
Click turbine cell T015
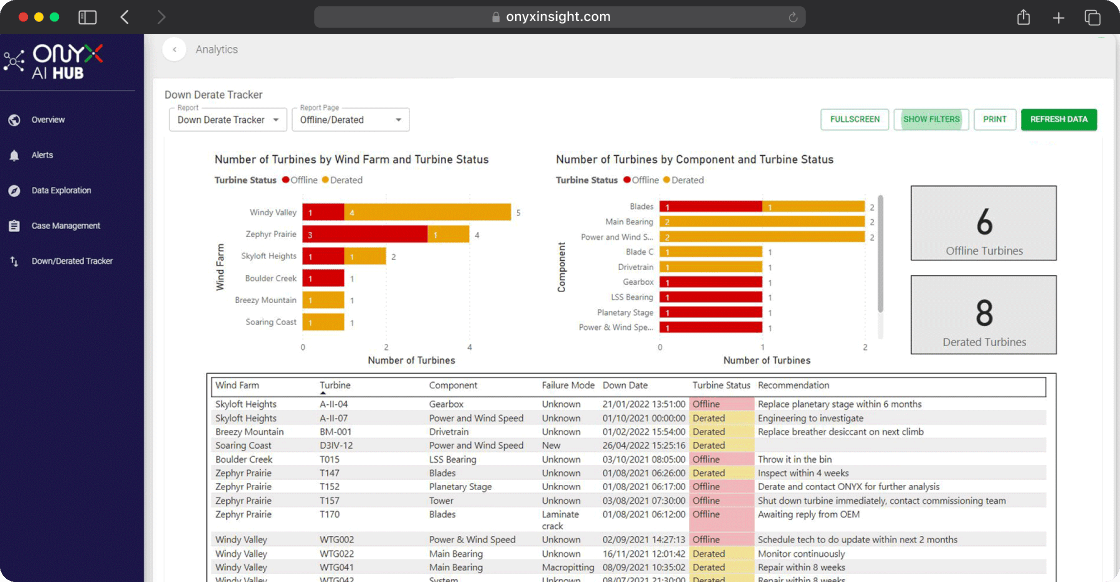[330, 460]
